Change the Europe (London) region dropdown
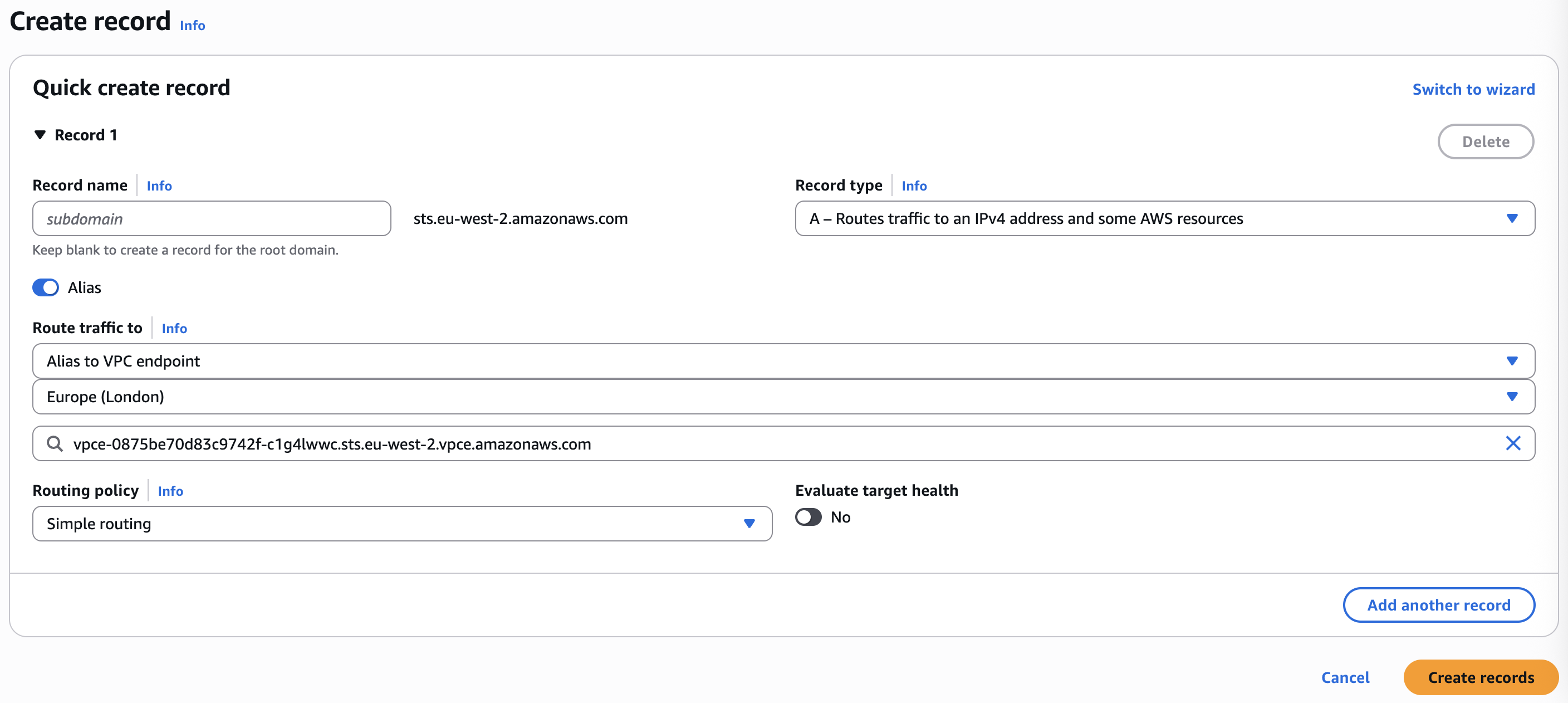Image resolution: width=1568 pixels, height=703 pixels. (783, 397)
